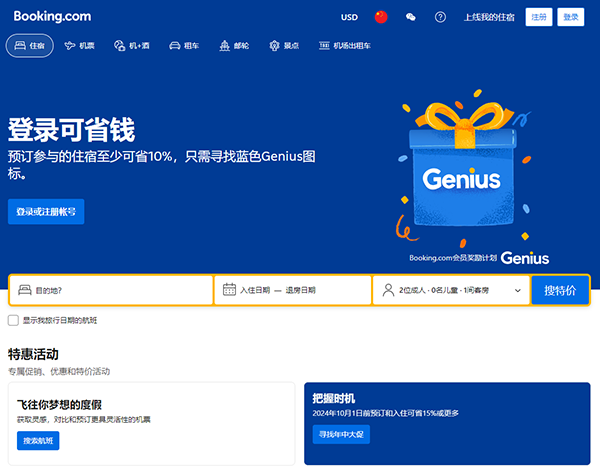600x472 pixels.
Task: Click the 搜特价 search button
Action: (x=560, y=290)
